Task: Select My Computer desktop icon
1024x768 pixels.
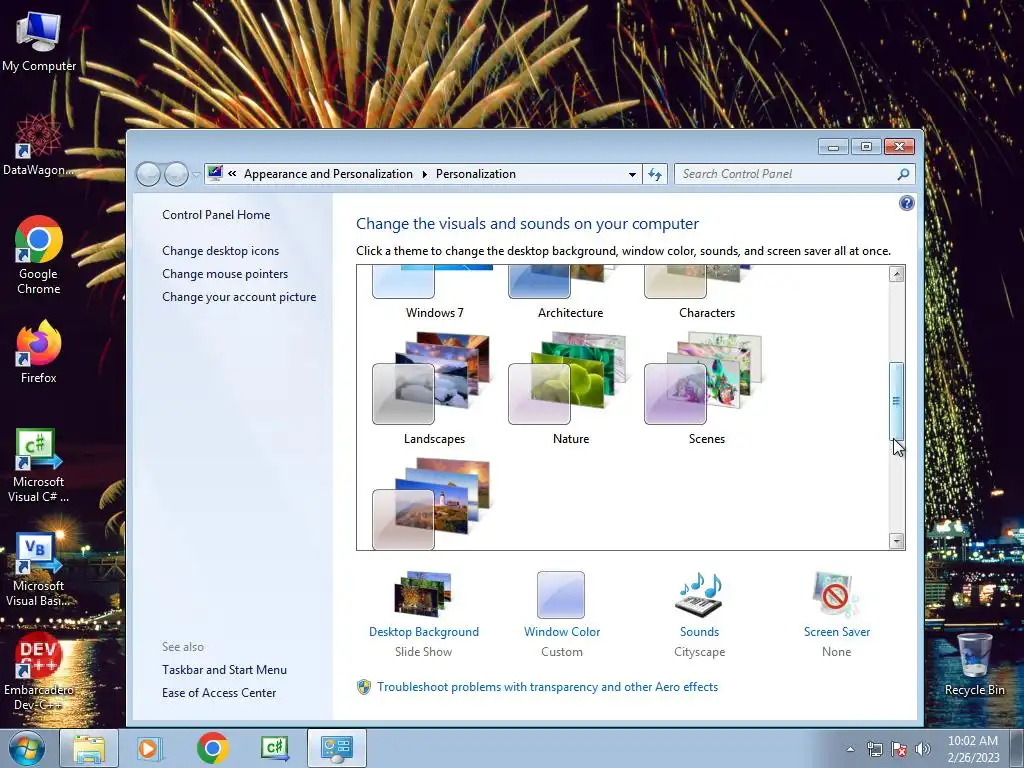Action: coord(39,40)
